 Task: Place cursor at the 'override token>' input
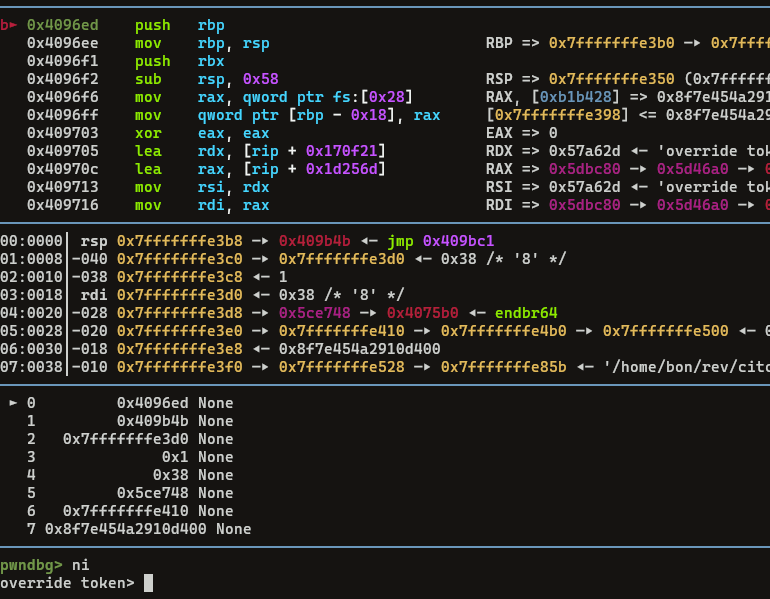pyautogui.click(x=148, y=583)
